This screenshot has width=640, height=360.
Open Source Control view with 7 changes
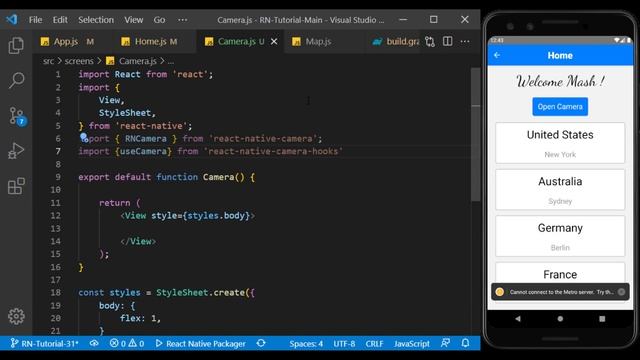pyautogui.click(x=17, y=116)
